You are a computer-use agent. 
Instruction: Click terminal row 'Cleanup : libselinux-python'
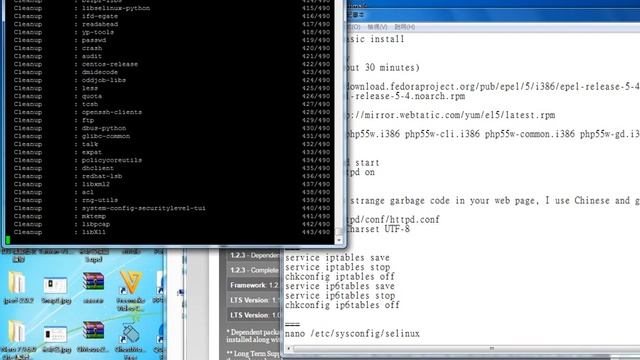171,8
